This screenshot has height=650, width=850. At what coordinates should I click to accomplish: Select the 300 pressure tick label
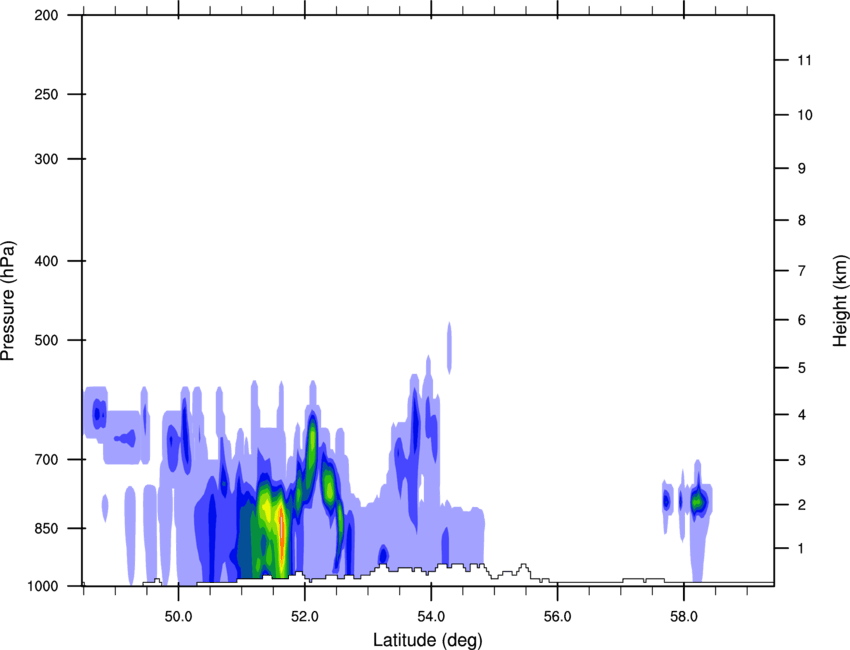click(x=47, y=159)
